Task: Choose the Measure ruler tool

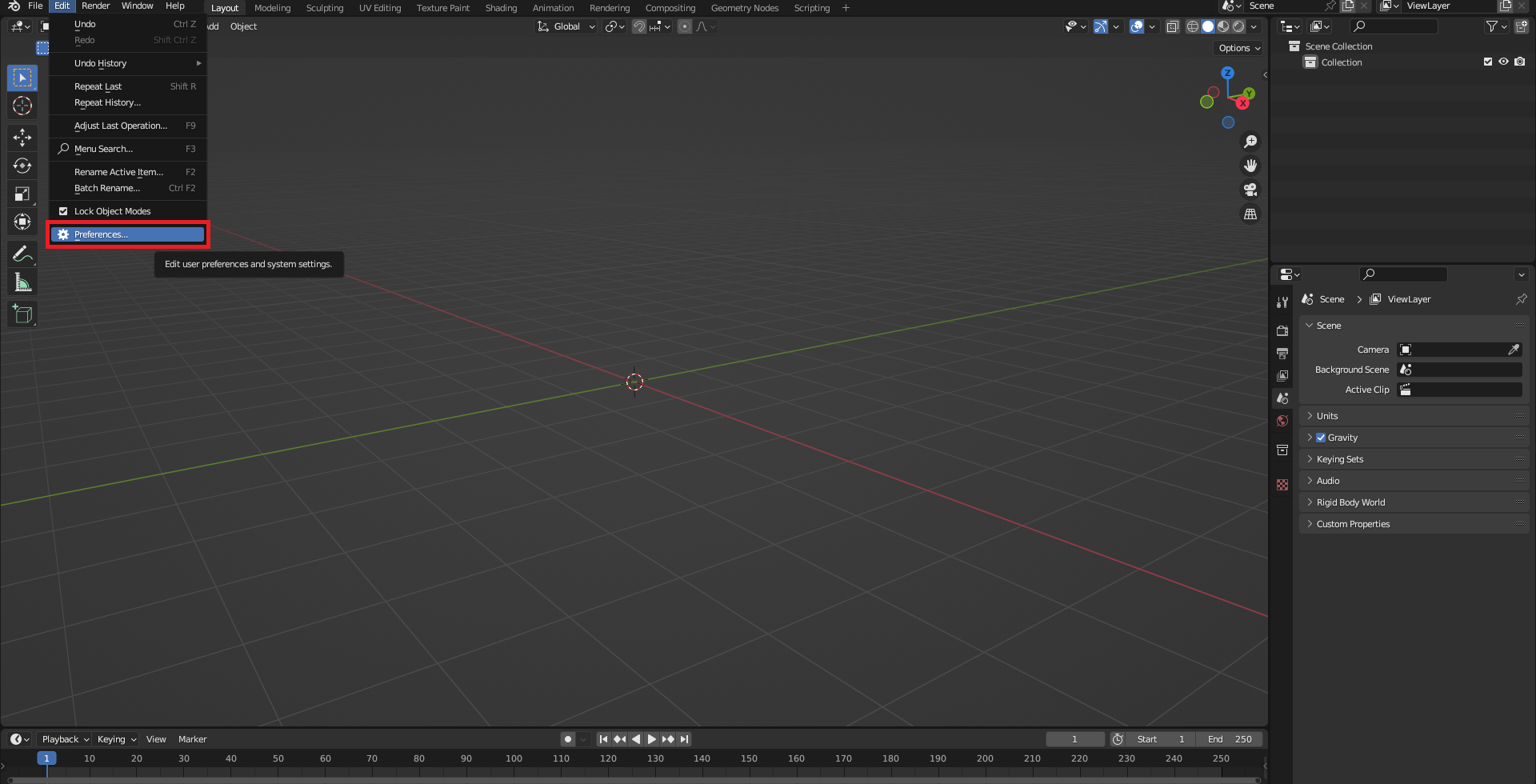Action: [x=22, y=282]
